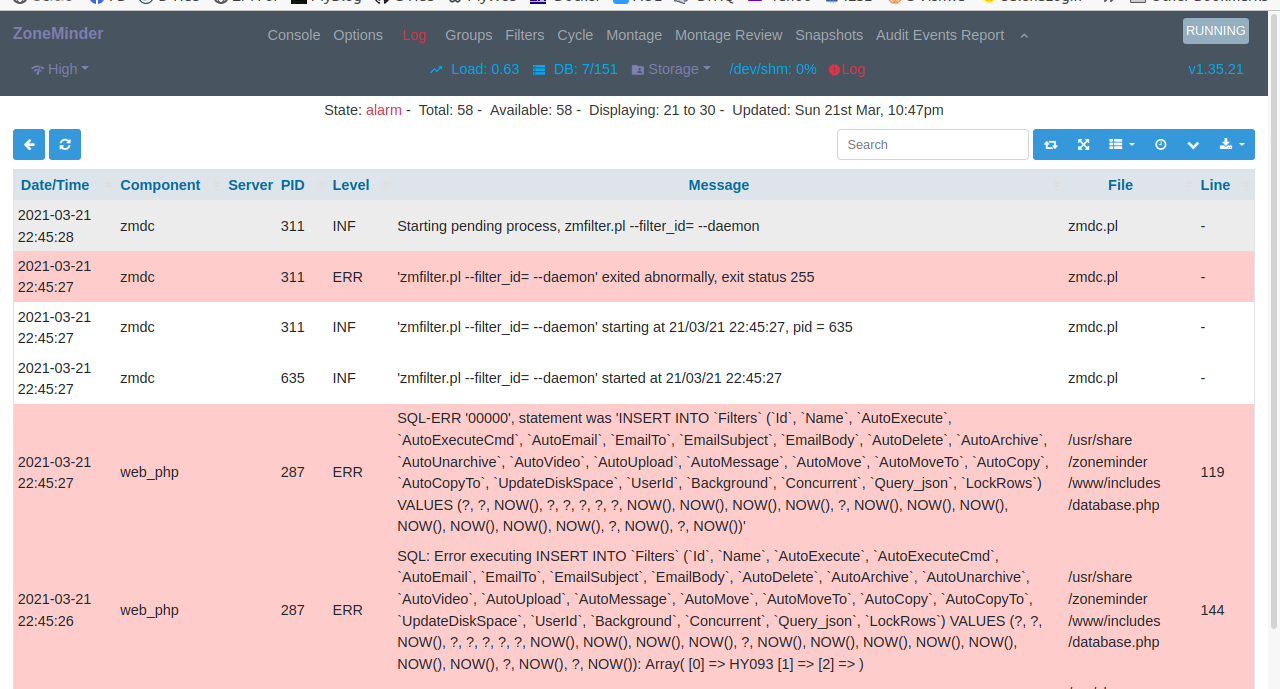Viewport: 1280px width, 689px height.
Task: Click the 'exited abnormally, exit status 255' message
Action: [x=606, y=277]
